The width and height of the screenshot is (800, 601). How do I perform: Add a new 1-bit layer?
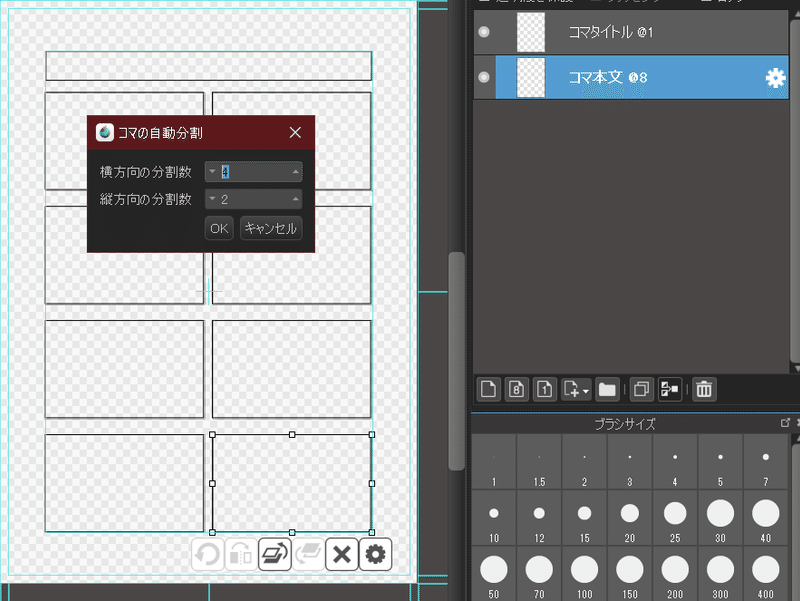tap(544, 389)
